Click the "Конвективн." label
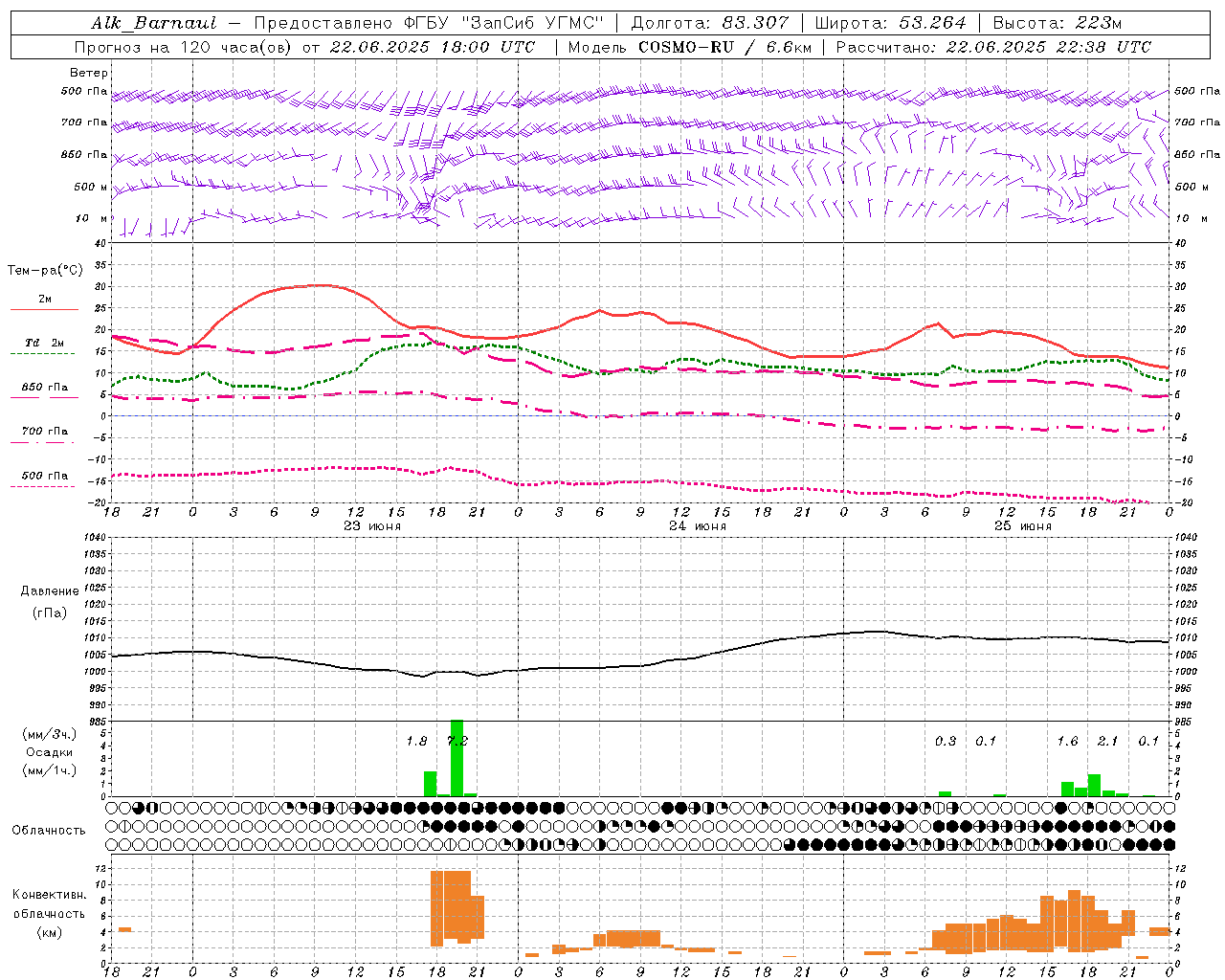 [x=50, y=895]
